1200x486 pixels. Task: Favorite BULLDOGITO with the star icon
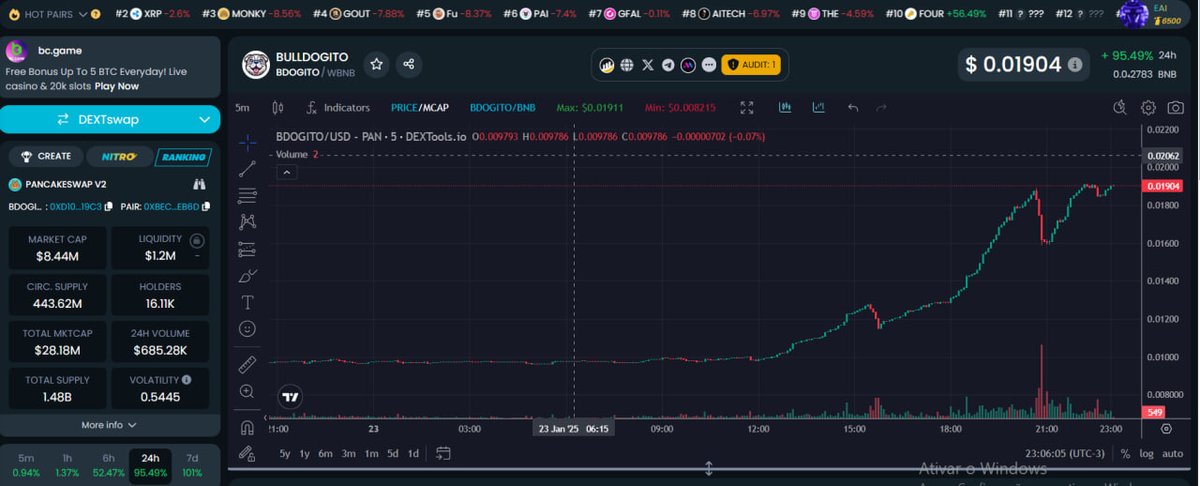377,64
